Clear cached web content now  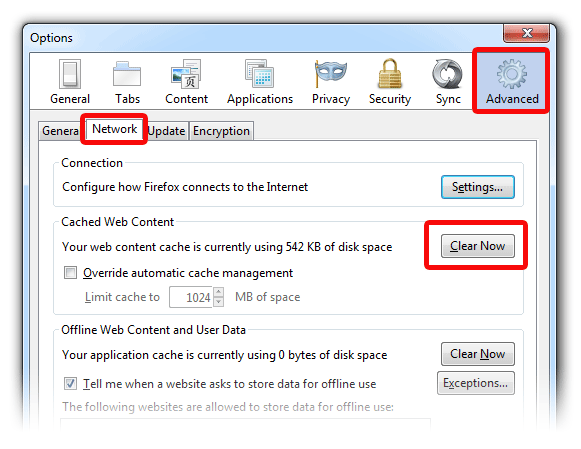click(477, 246)
